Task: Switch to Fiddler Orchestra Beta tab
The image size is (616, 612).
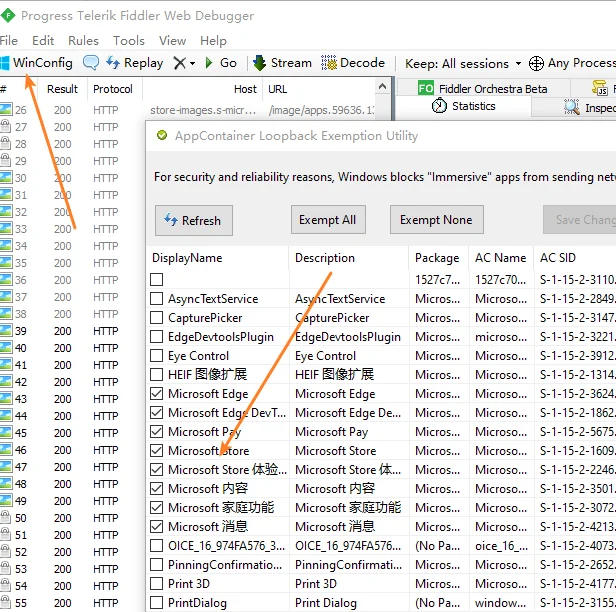Action: tap(483, 89)
